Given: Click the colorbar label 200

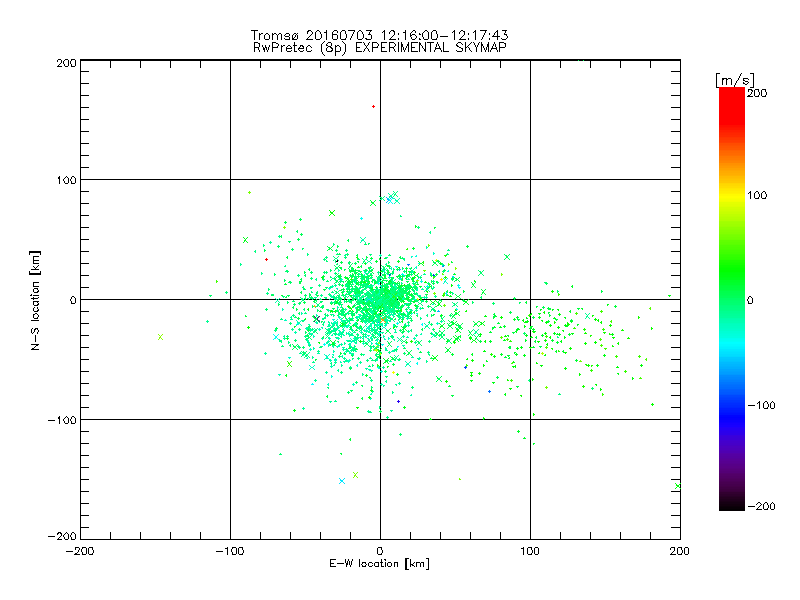Looking at the screenshot, I should (x=757, y=93).
